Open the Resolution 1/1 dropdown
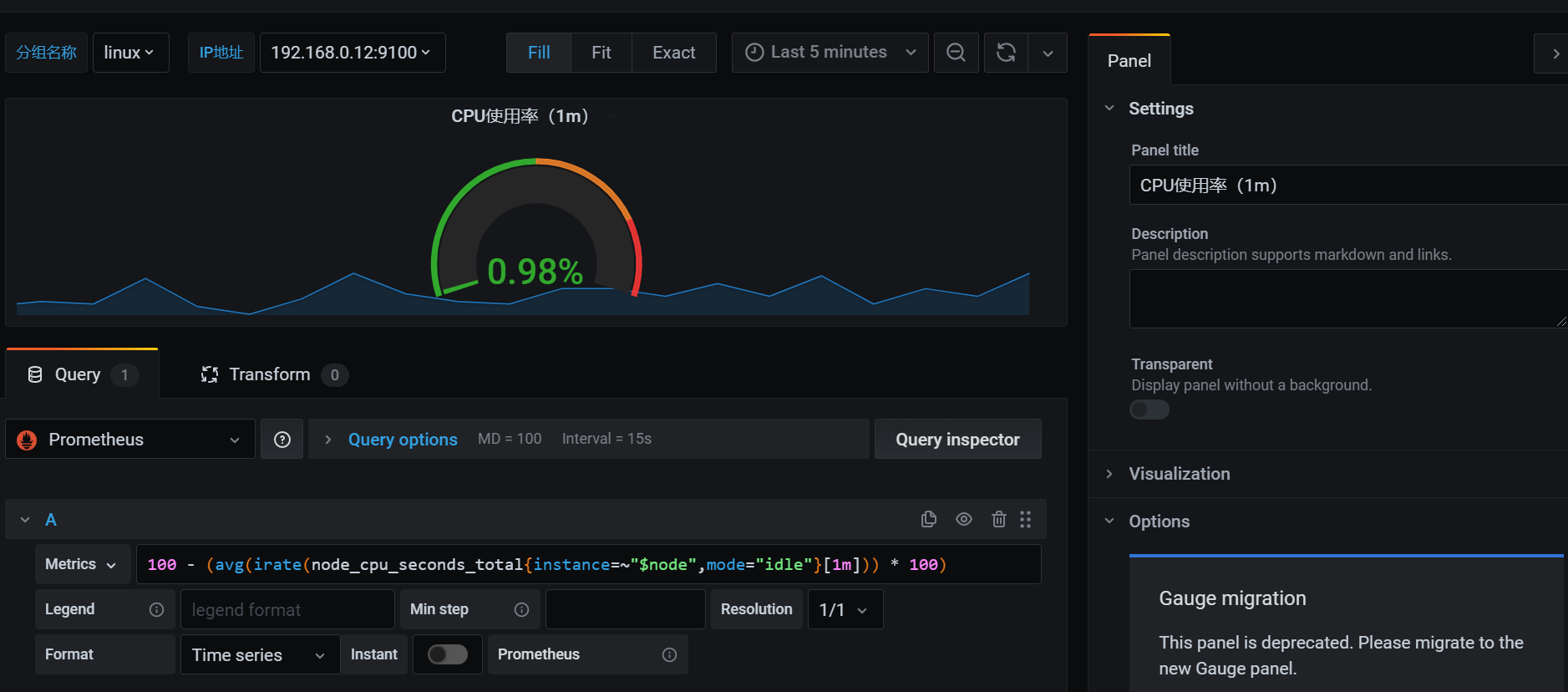This screenshot has width=1568, height=692. tap(845, 609)
